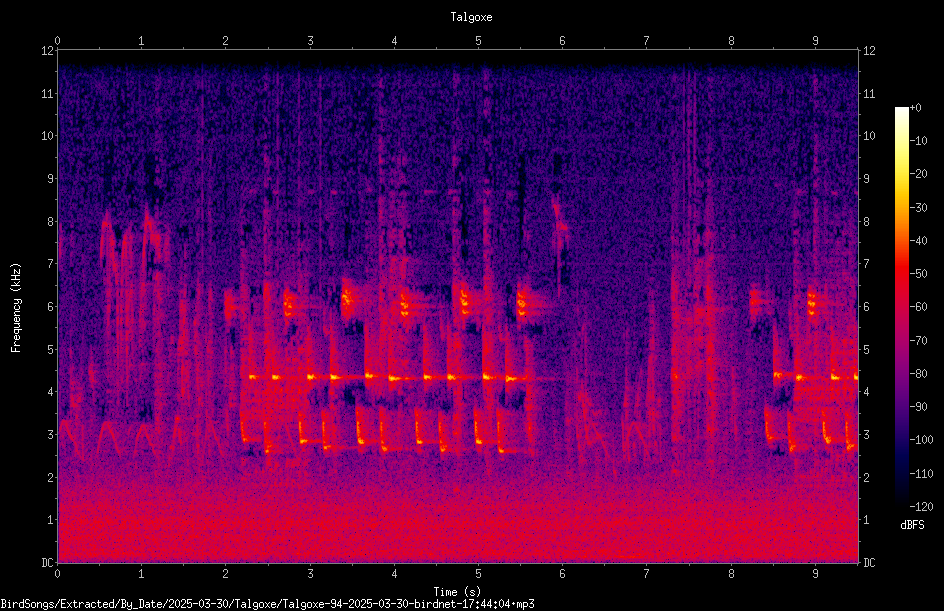Click the -120 value on the color scale
This screenshot has height=611, width=944.
point(921,507)
